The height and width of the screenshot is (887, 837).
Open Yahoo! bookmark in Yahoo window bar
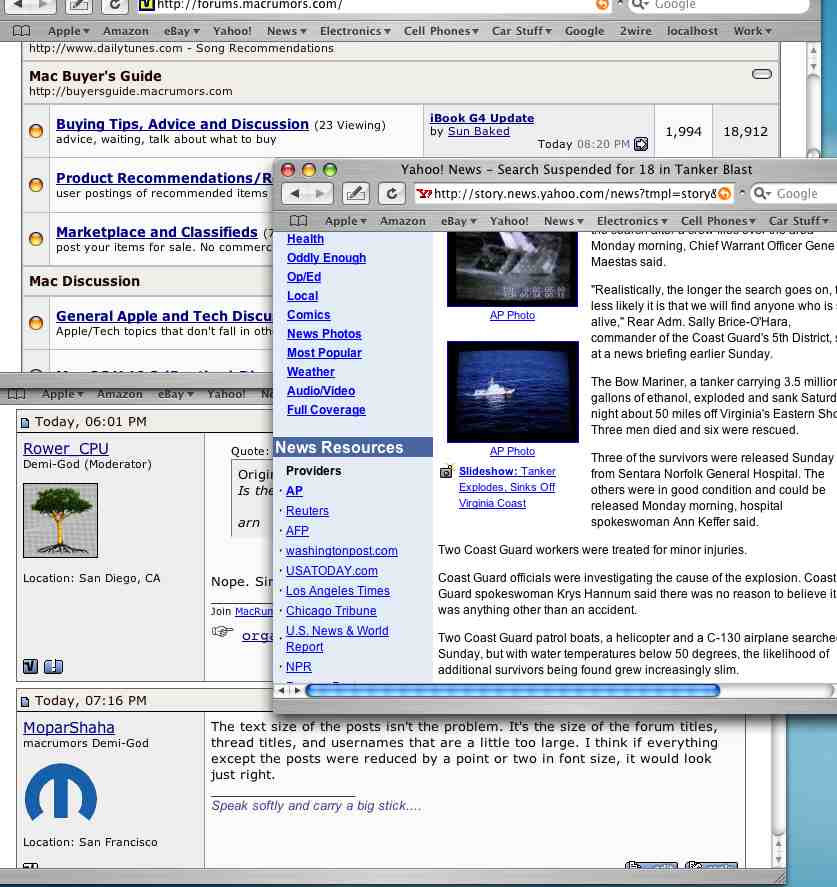click(509, 221)
